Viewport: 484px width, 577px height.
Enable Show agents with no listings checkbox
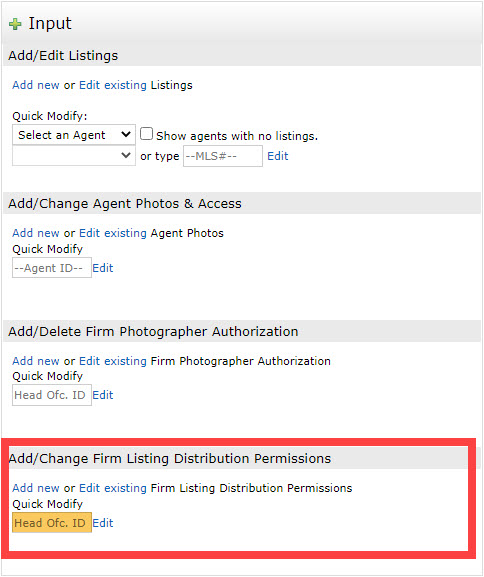[146, 134]
